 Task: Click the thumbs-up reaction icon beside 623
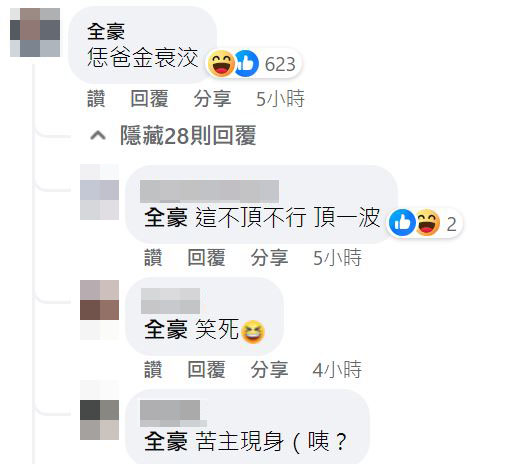(246, 64)
